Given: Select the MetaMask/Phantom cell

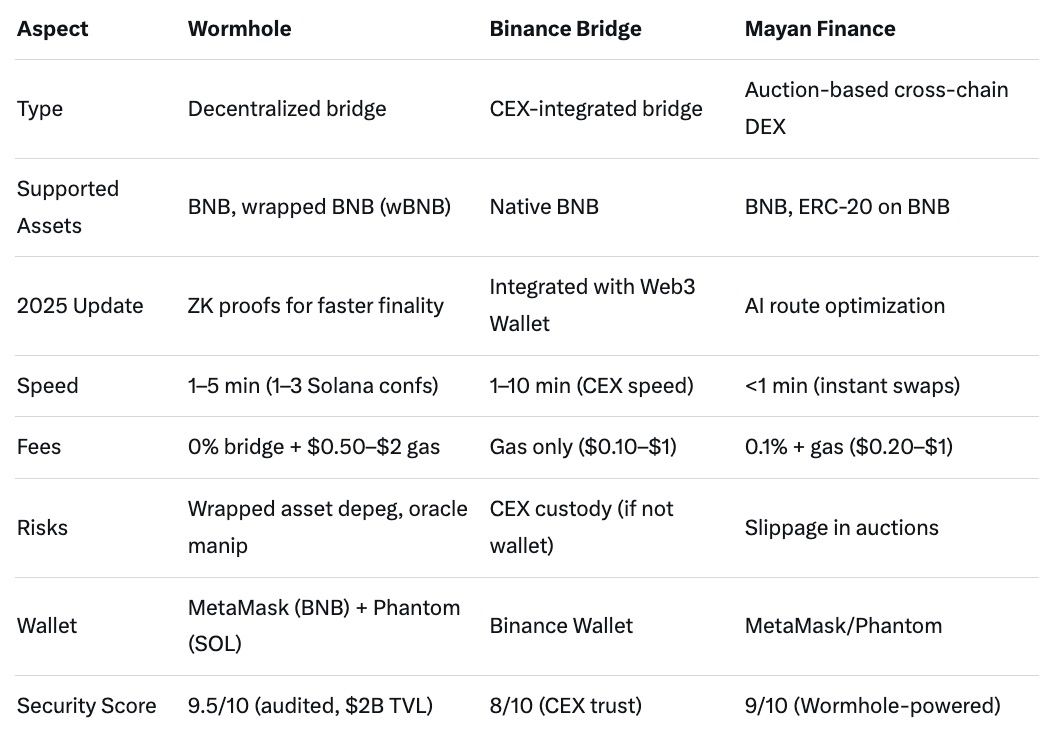Looking at the screenshot, I should (843, 626).
